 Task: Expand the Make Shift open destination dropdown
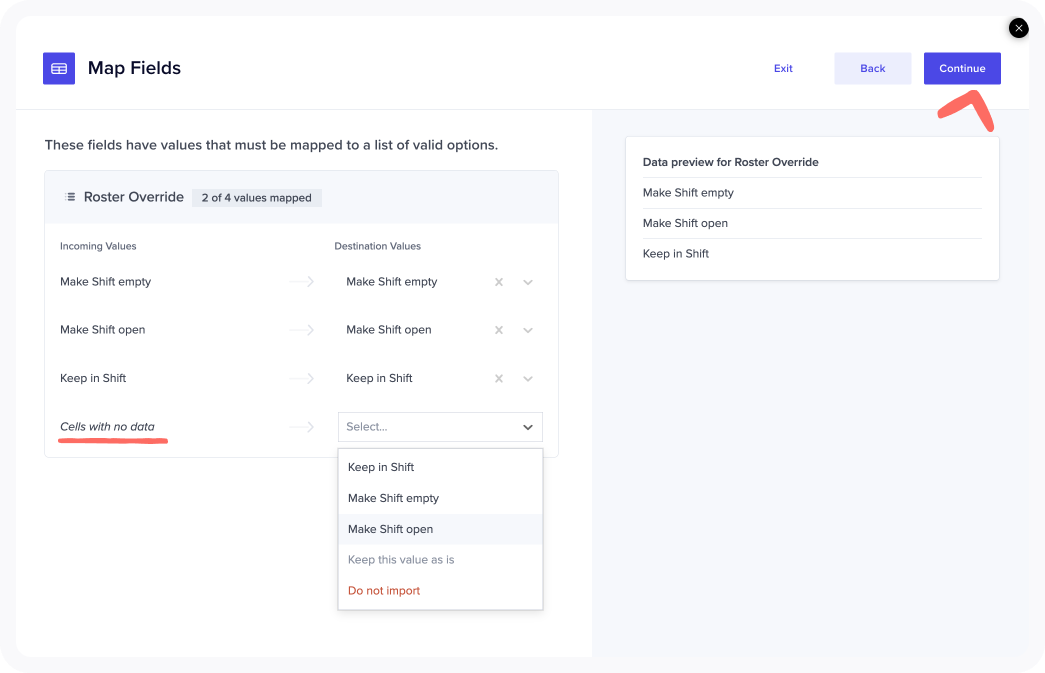pos(528,330)
